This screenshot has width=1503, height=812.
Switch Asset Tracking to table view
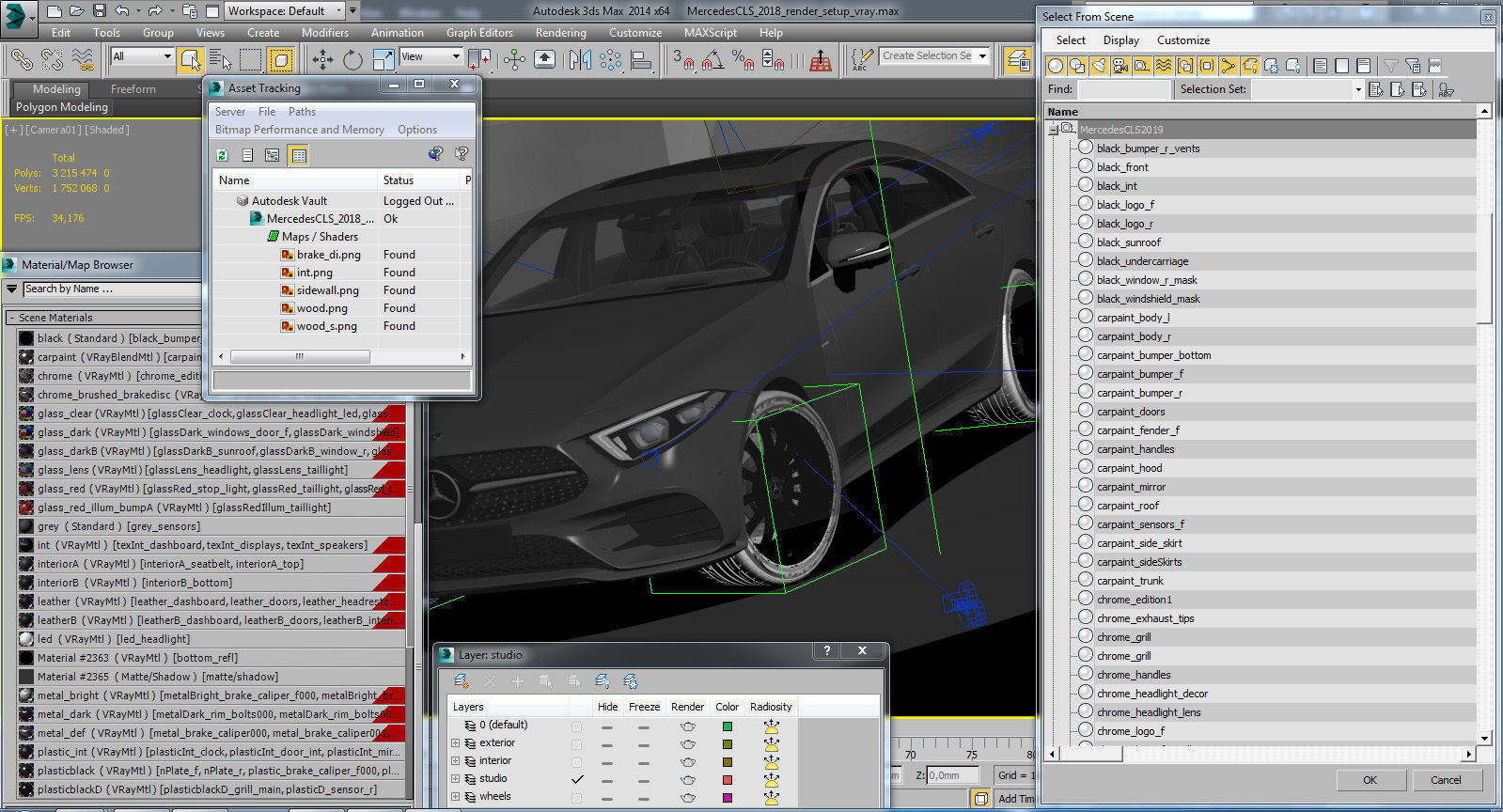coord(299,155)
